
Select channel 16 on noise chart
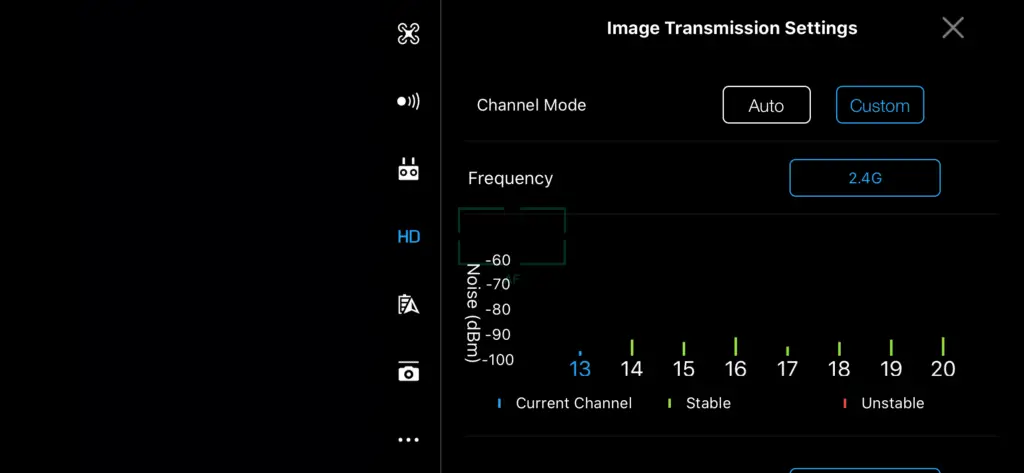click(x=735, y=368)
